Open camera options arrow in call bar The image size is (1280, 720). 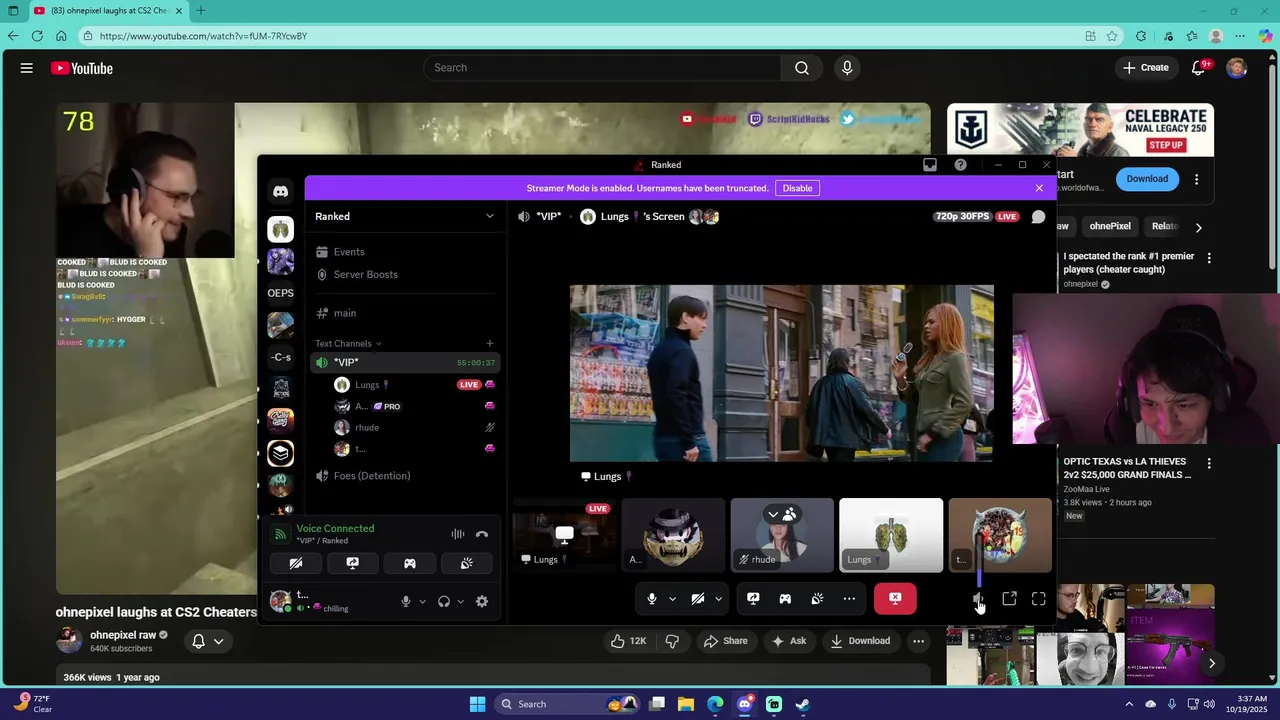point(718,599)
